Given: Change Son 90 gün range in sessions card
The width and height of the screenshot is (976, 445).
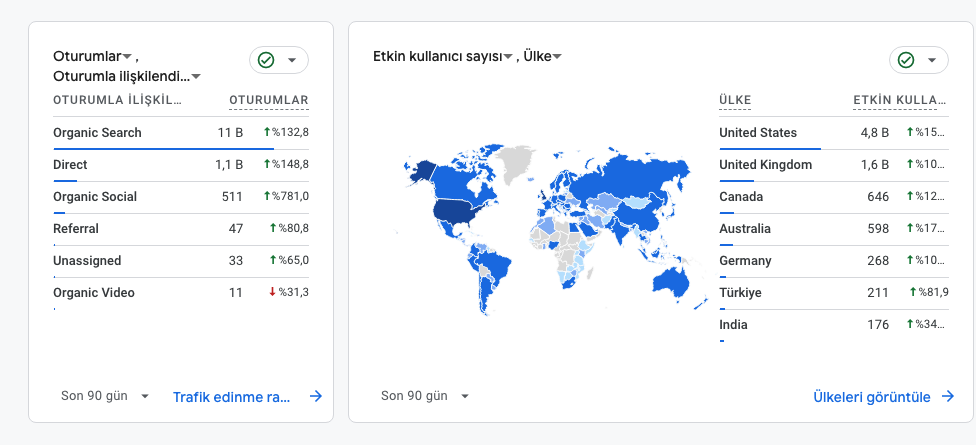Looking at the screenshot, I should coord(105,396).
